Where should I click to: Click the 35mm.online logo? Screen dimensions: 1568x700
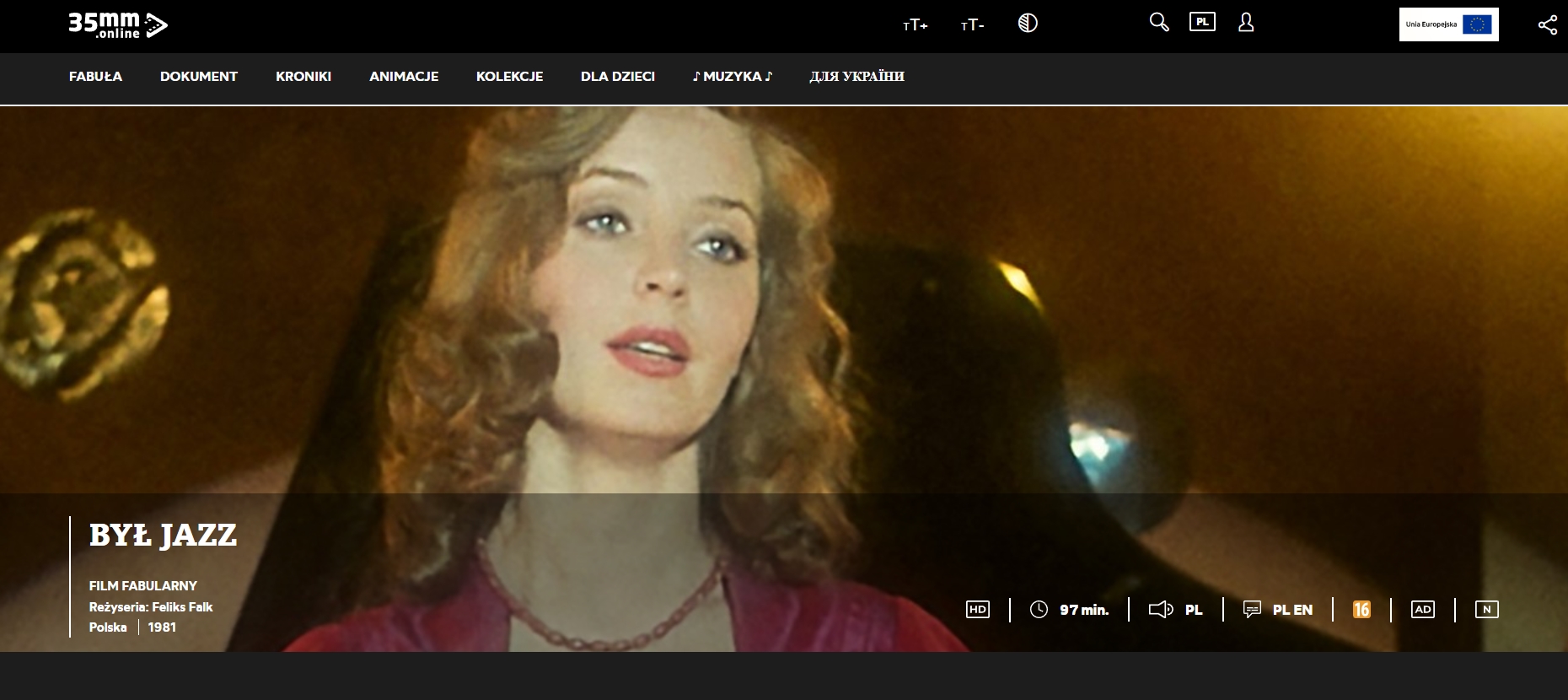click(x=118, y=25)
